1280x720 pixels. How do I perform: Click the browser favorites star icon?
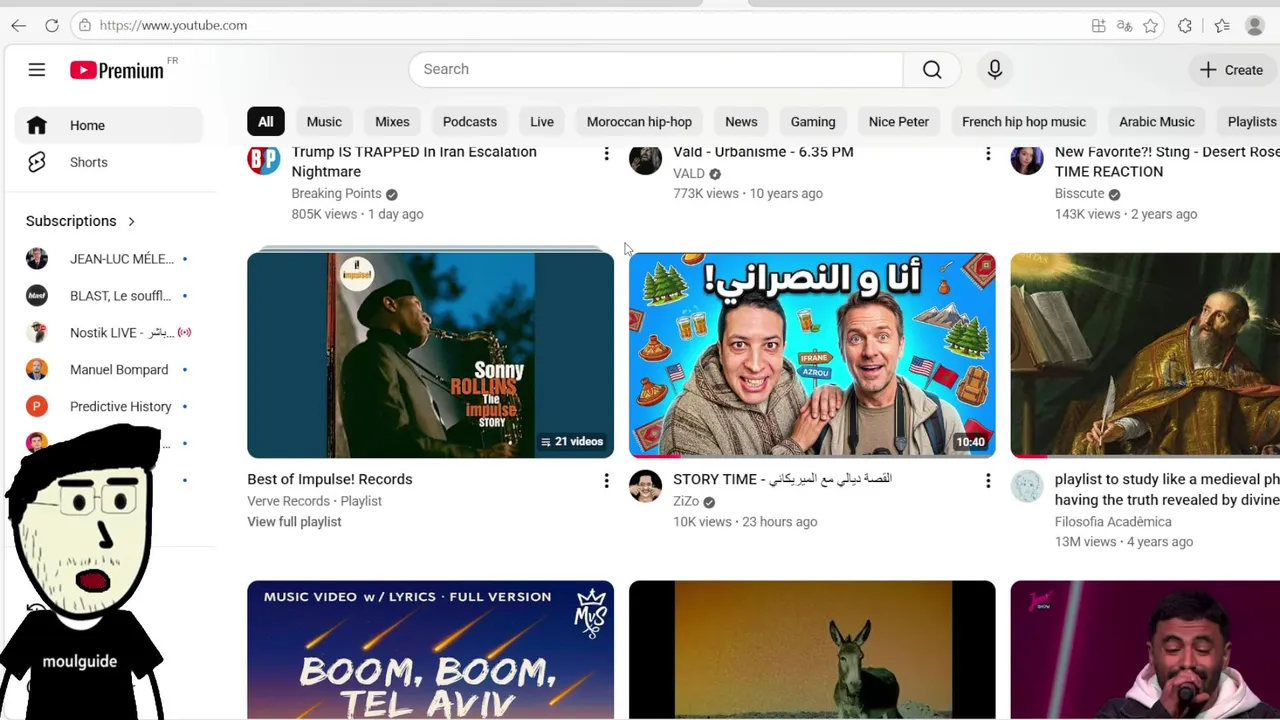(x=1151, y=26)
